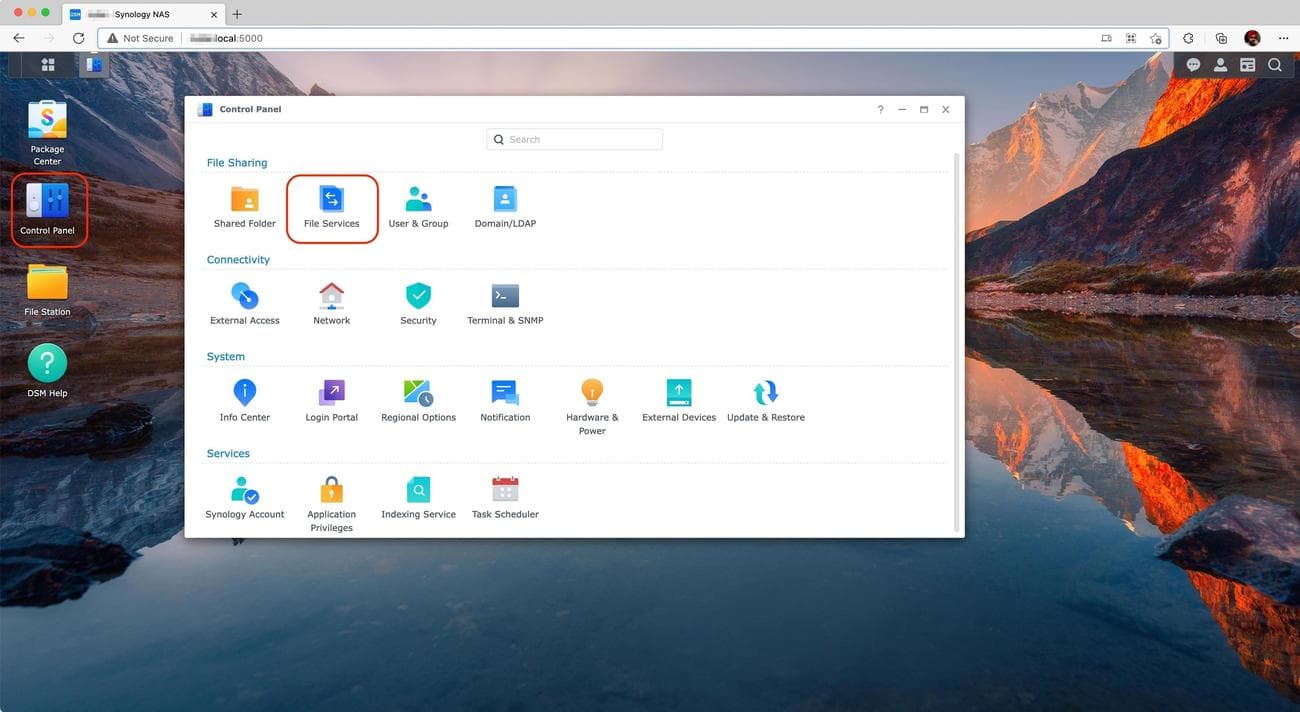The image size is (1300, 712).
Task: Open the Control Panel help button
Action: coord(879,109)
